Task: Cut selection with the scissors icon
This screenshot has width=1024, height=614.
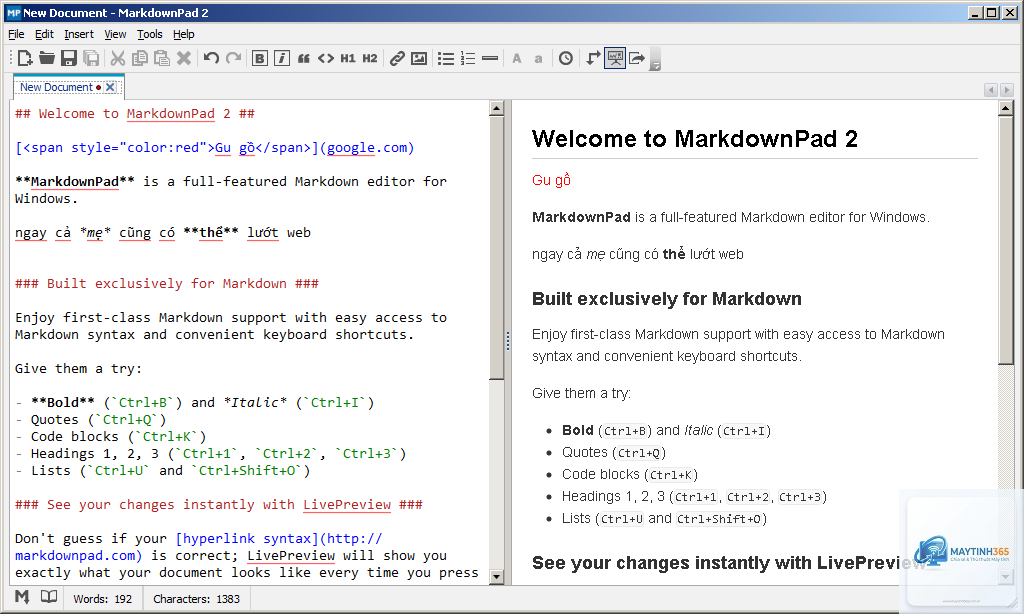Action: [118, 58]
